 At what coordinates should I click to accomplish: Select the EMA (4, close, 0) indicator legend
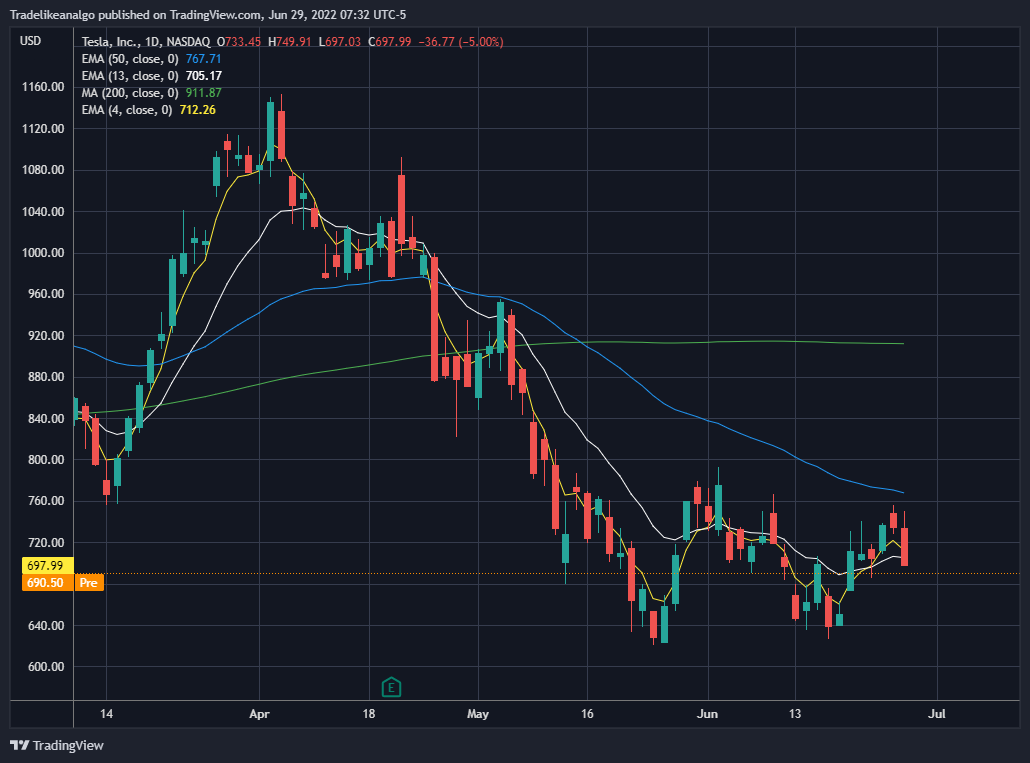click(x=127, y=110)
